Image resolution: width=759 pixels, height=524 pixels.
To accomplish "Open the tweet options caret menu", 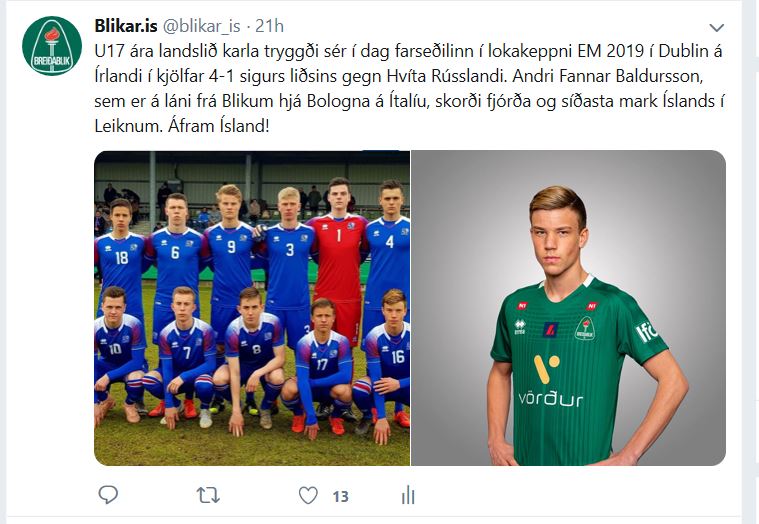I will coord(716,28).
